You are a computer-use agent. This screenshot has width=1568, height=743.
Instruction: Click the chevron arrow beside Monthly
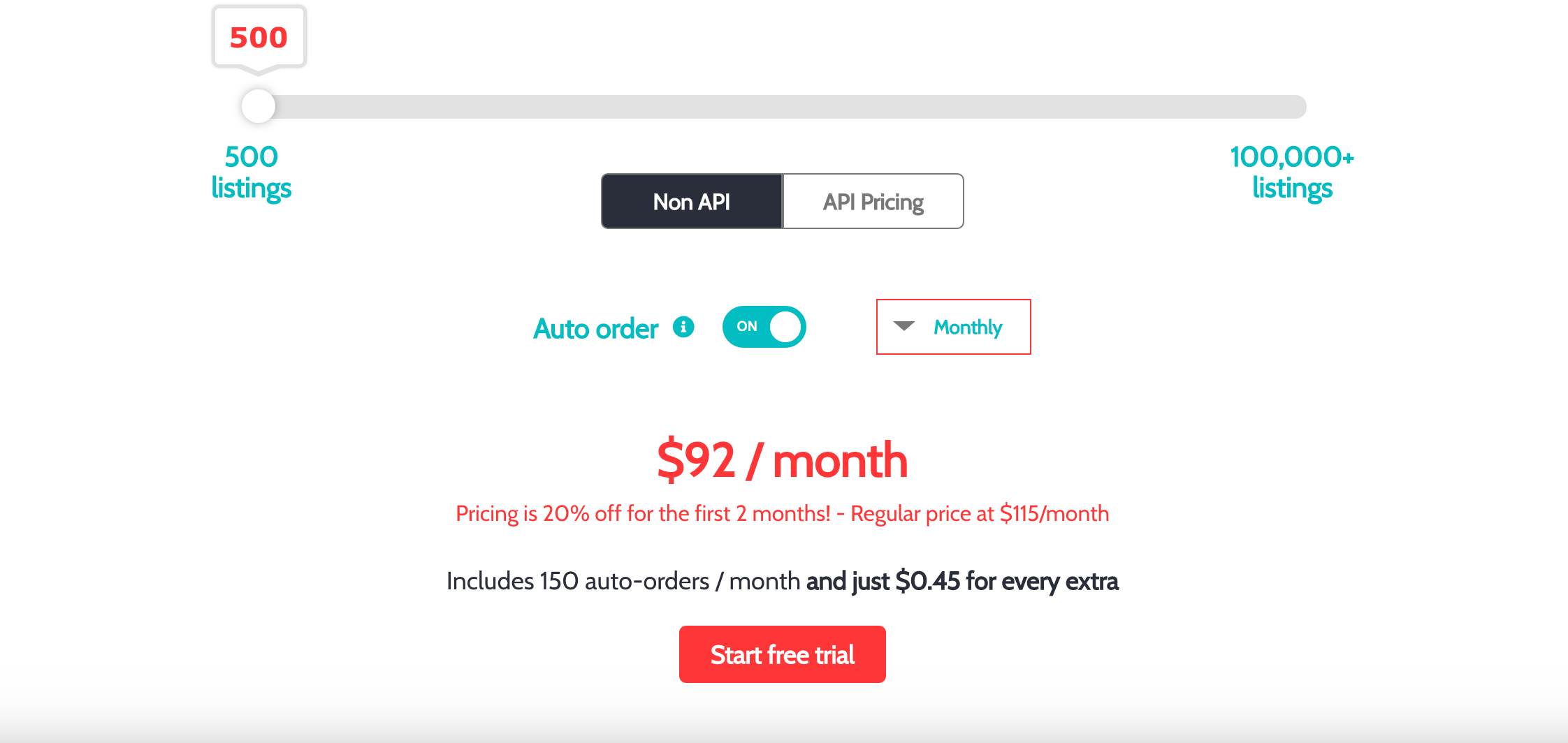[906, 327]
